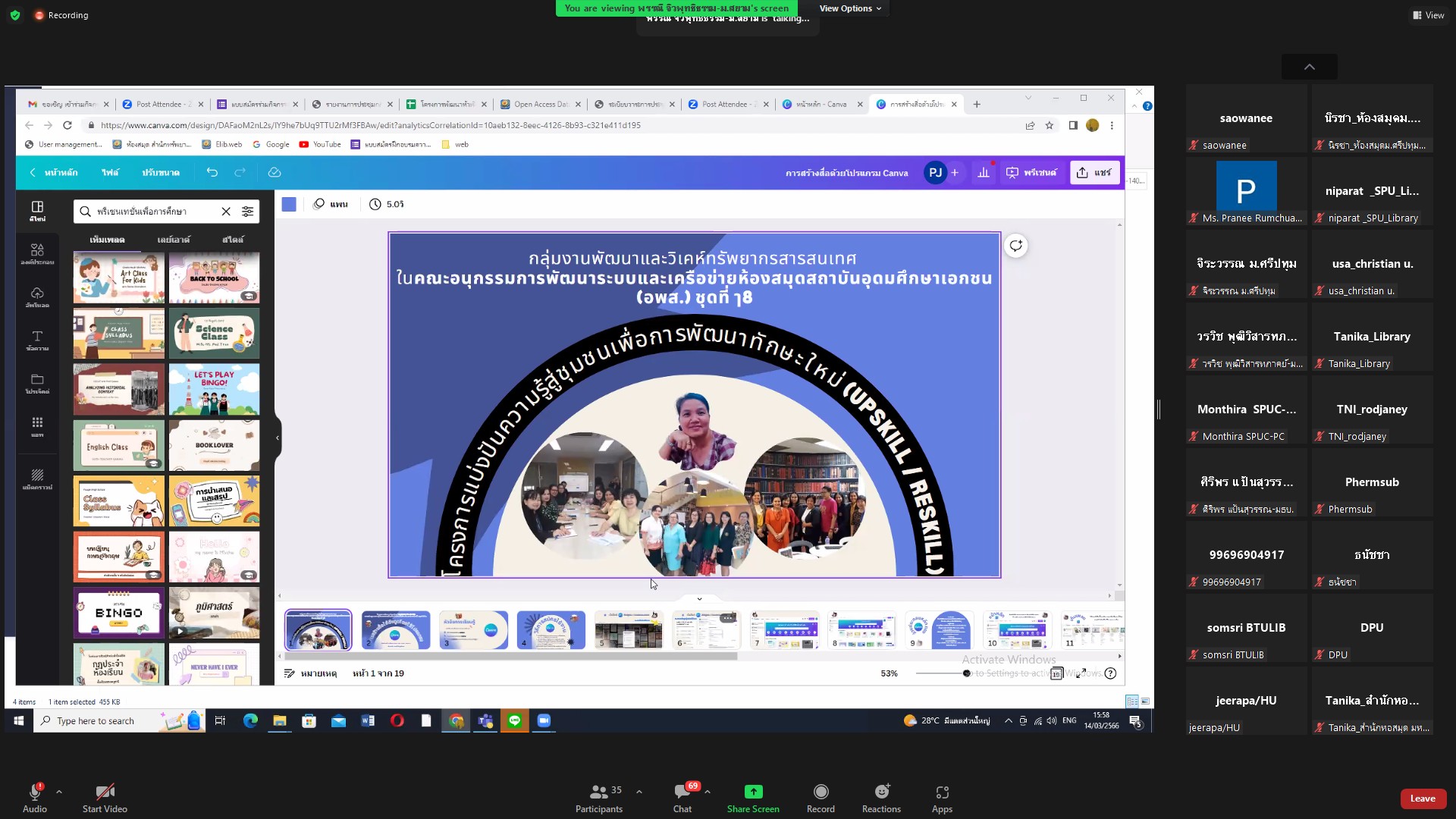Open the Participants list icon
The height and width of the screenshot is (819, 1456).
tap(598, 792)
